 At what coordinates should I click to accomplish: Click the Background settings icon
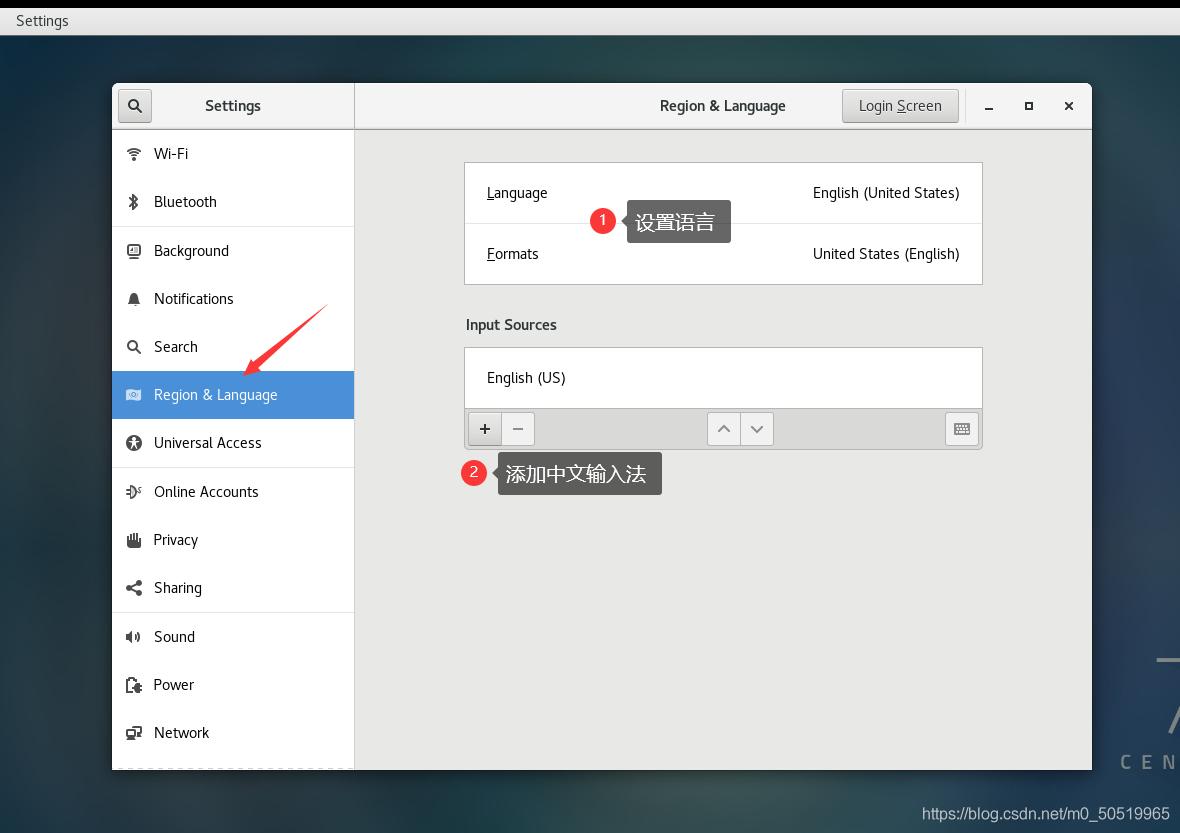134,250
